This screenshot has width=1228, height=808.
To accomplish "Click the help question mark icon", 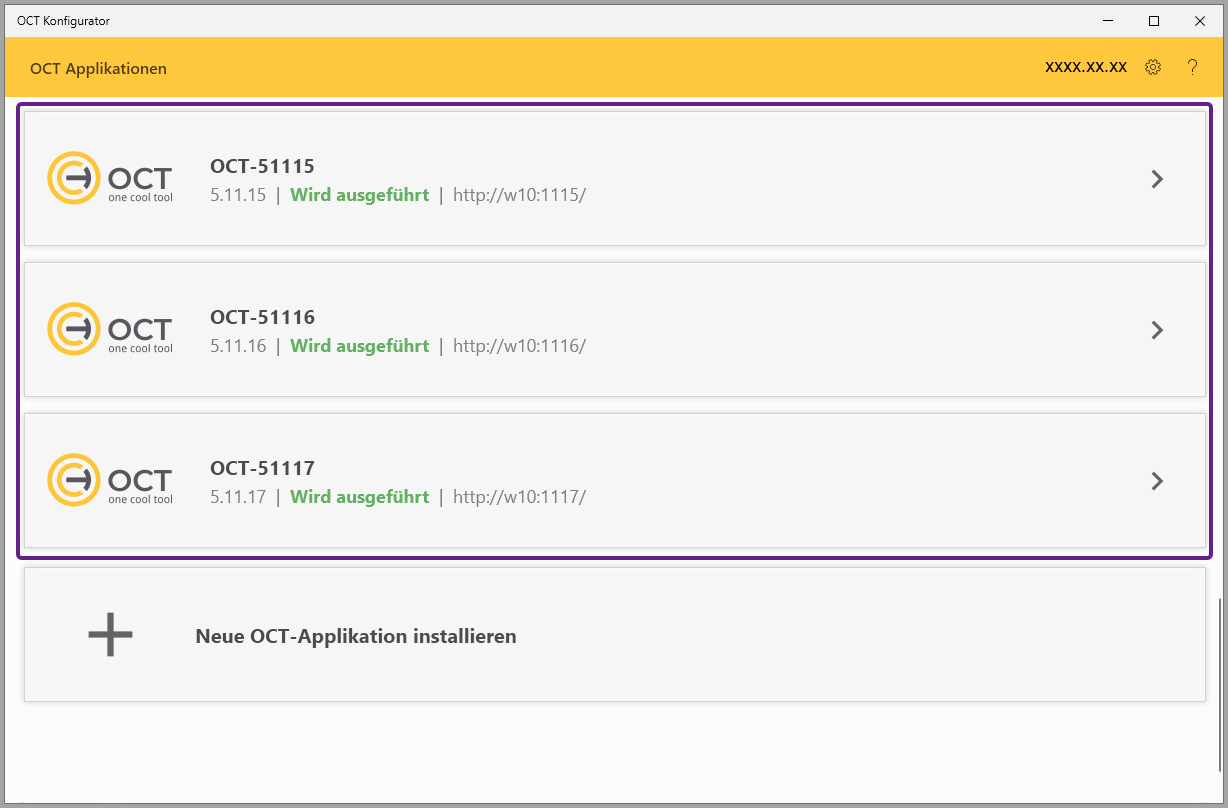I will (x=1192, y=67).
